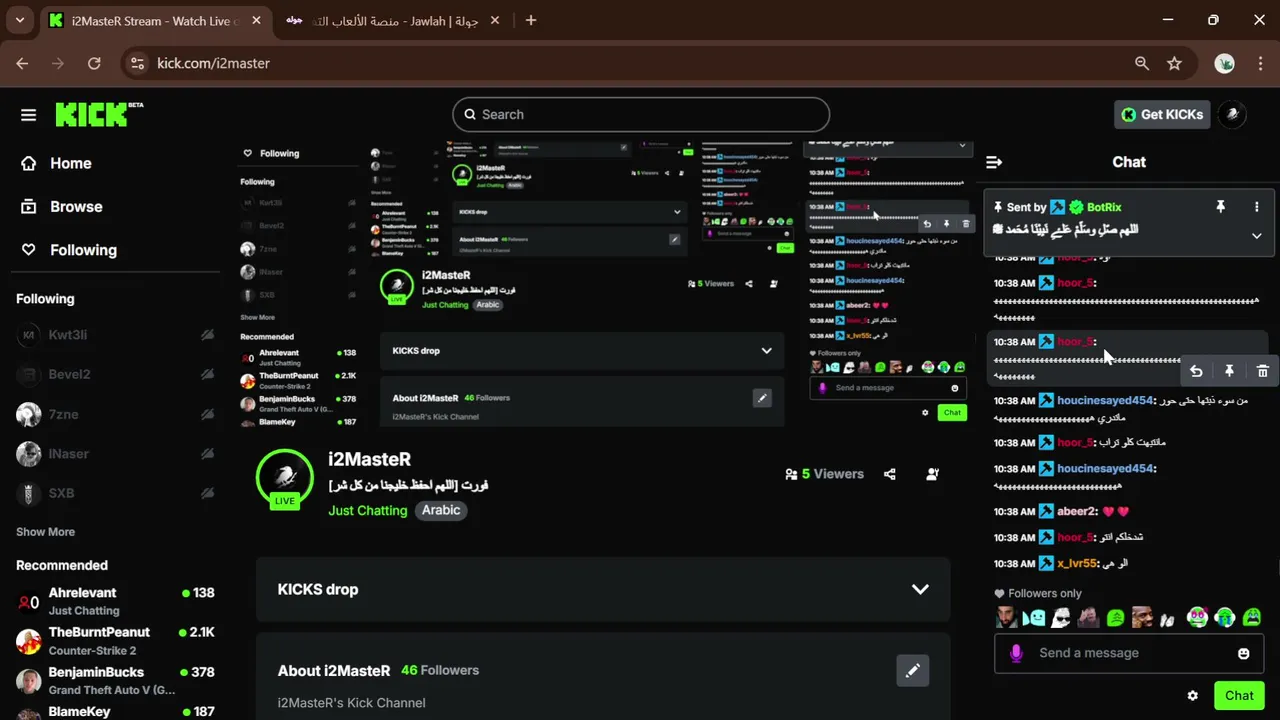Toggle notifications for followed channel Kwt3li
Screen dimensions: 1280x720
[207, 335]
